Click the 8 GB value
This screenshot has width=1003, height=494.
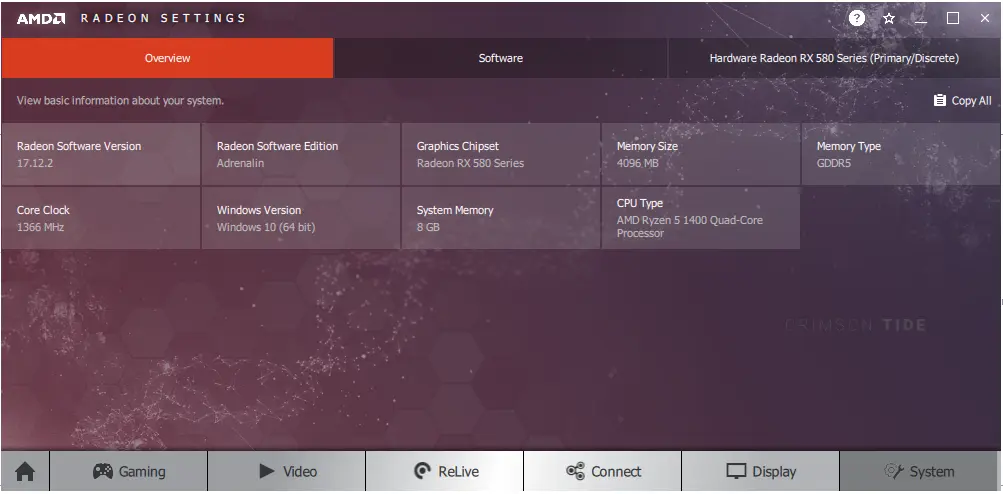pos(428,227)
